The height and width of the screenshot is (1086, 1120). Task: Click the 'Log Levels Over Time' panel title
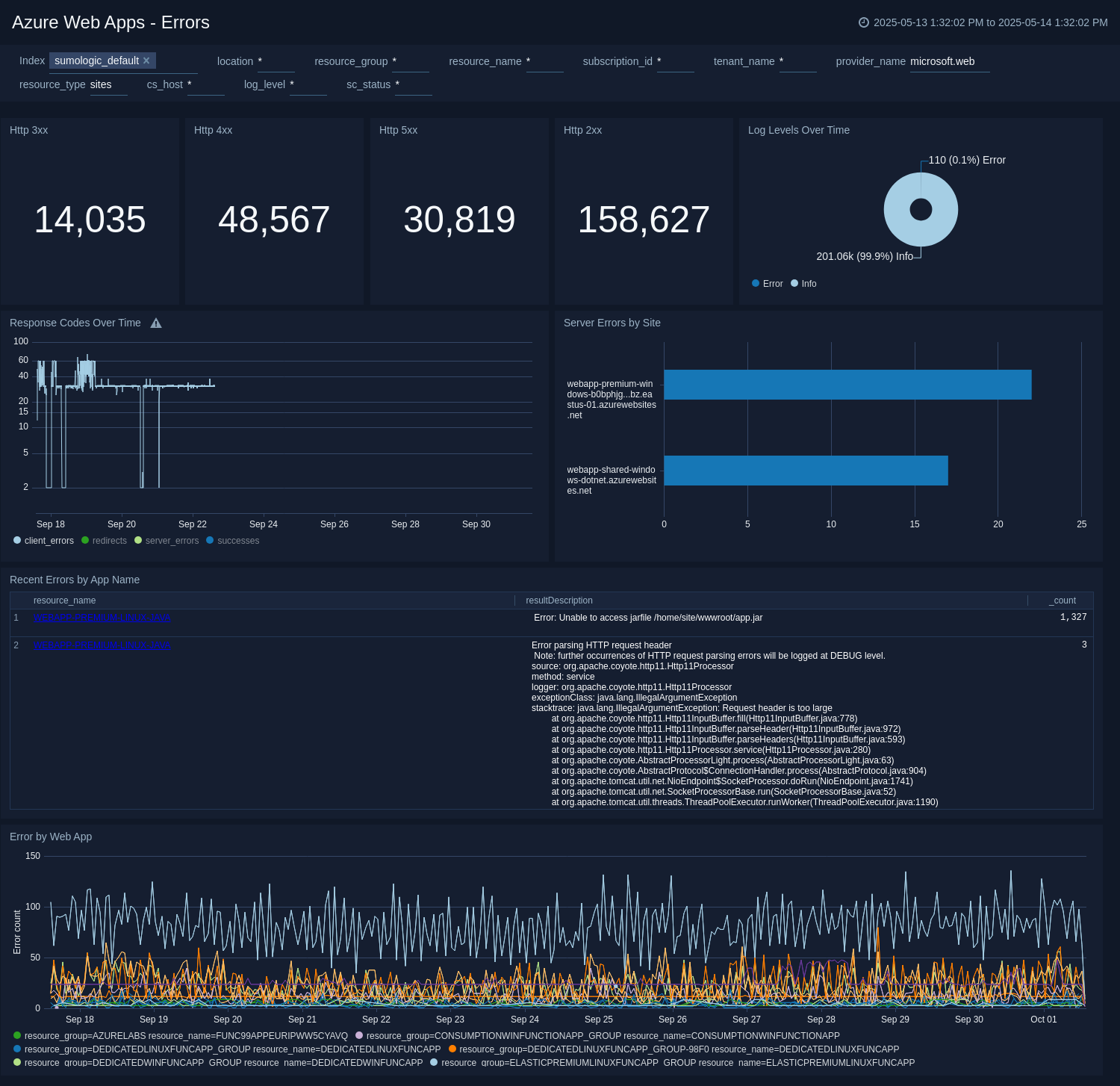coord(799,130)
